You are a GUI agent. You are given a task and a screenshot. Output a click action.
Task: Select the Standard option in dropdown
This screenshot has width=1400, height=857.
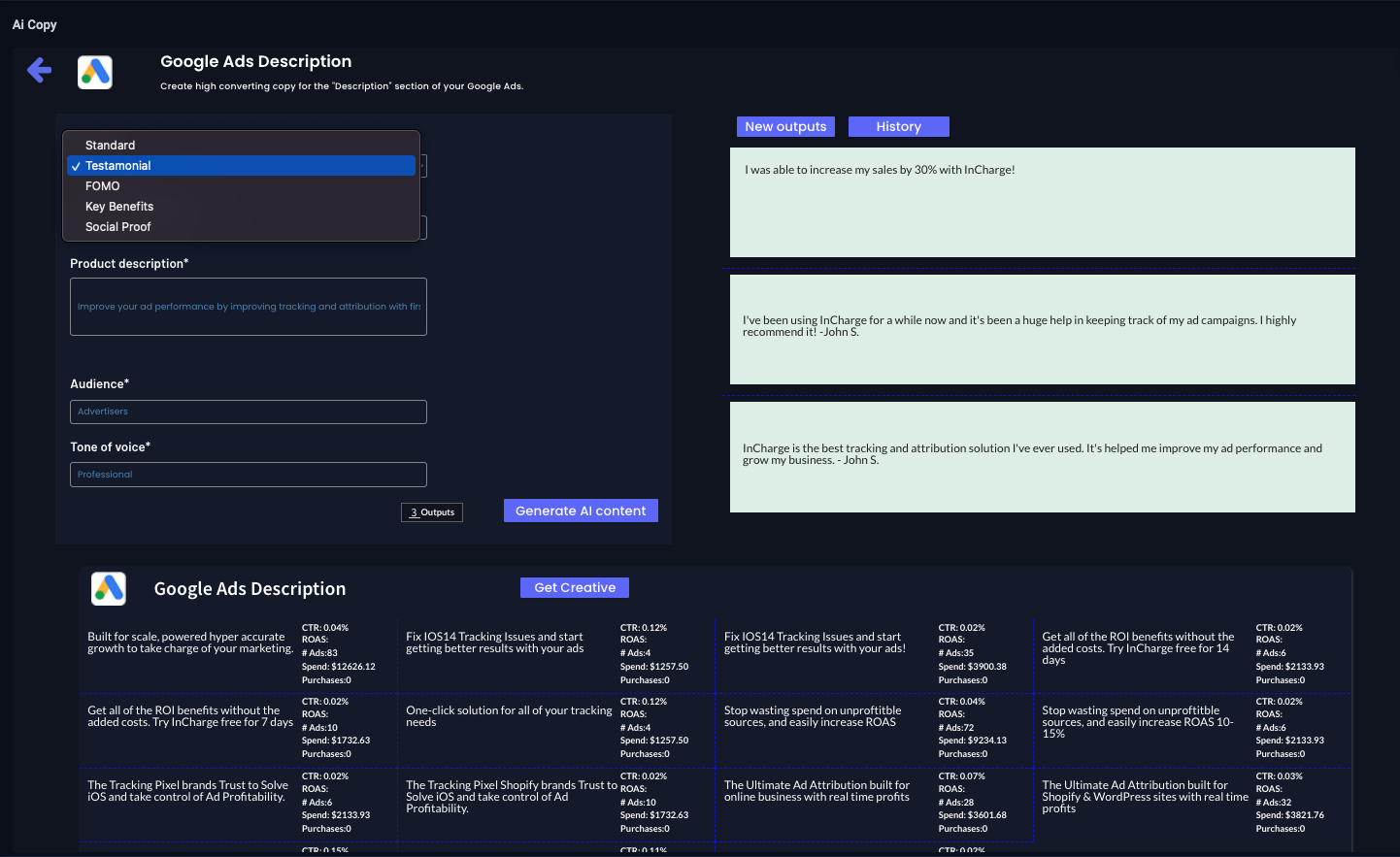point(241,146)
